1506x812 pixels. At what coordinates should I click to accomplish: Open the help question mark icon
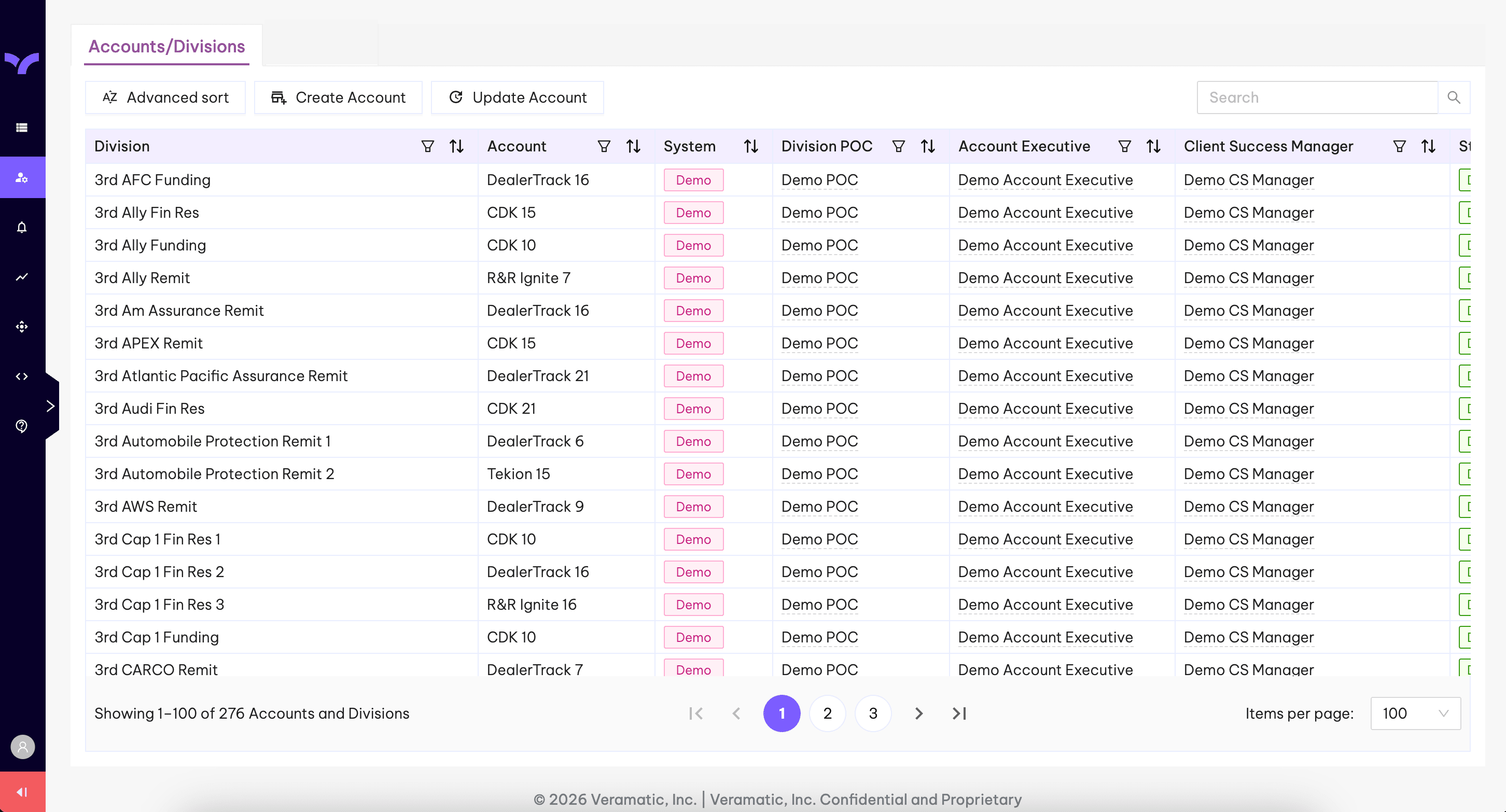tap(22, 426)
